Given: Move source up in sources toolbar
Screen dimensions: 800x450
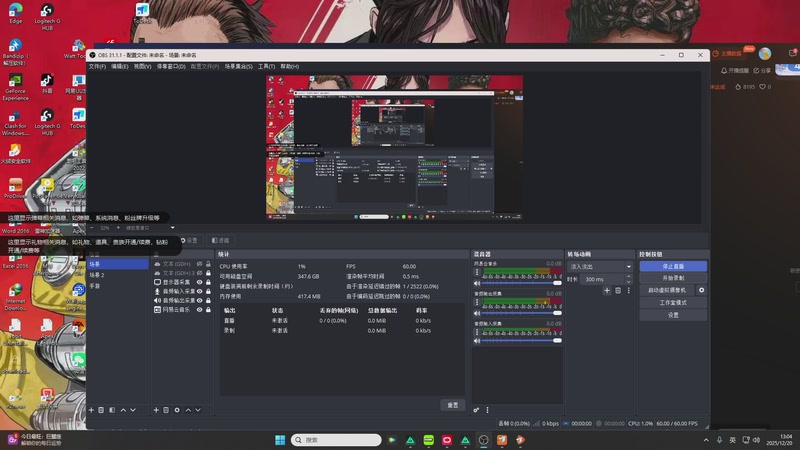Looking at the screenshot, I should point(188,410).
